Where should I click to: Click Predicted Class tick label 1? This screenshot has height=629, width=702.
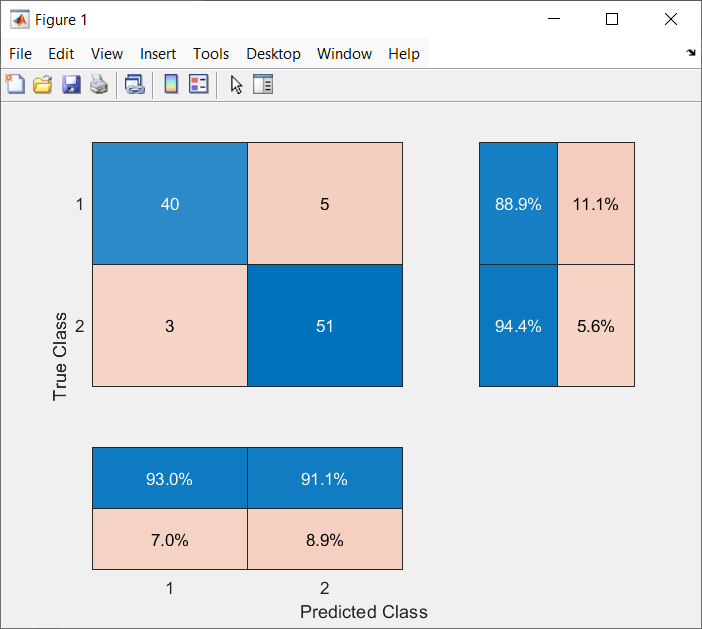pos(170,588)
